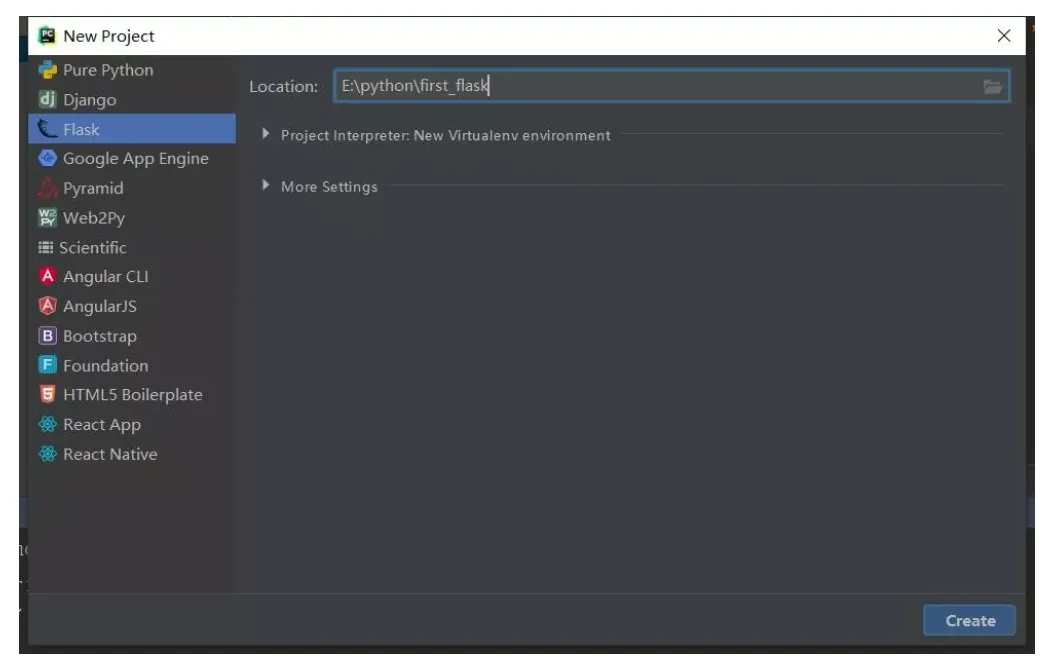Click the Foundation F icon
The height and width of the screenshot is (672, 1049).
click(x=47, y=365)
